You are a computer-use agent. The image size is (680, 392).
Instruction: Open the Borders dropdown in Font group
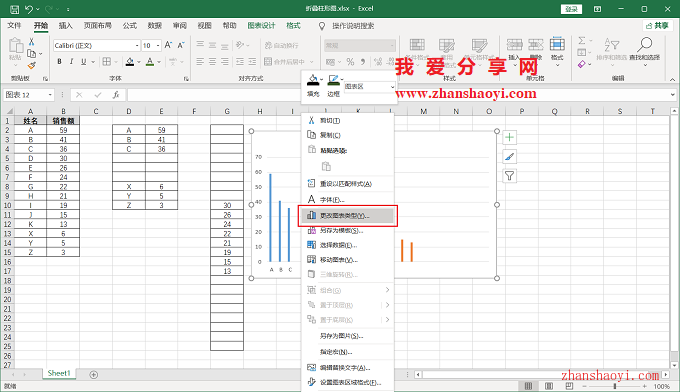click(x=116, y=62)
